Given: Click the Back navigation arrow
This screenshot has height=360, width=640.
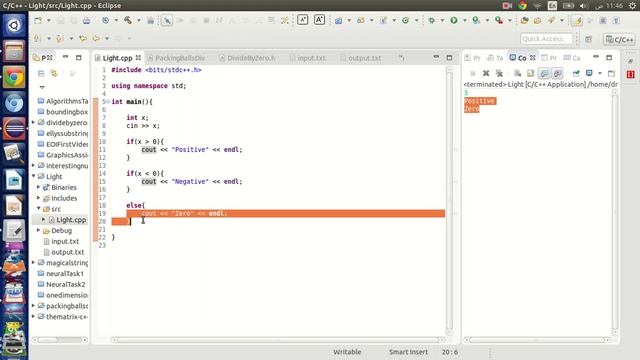Looking at the screenshot, I should pos(96,38).
